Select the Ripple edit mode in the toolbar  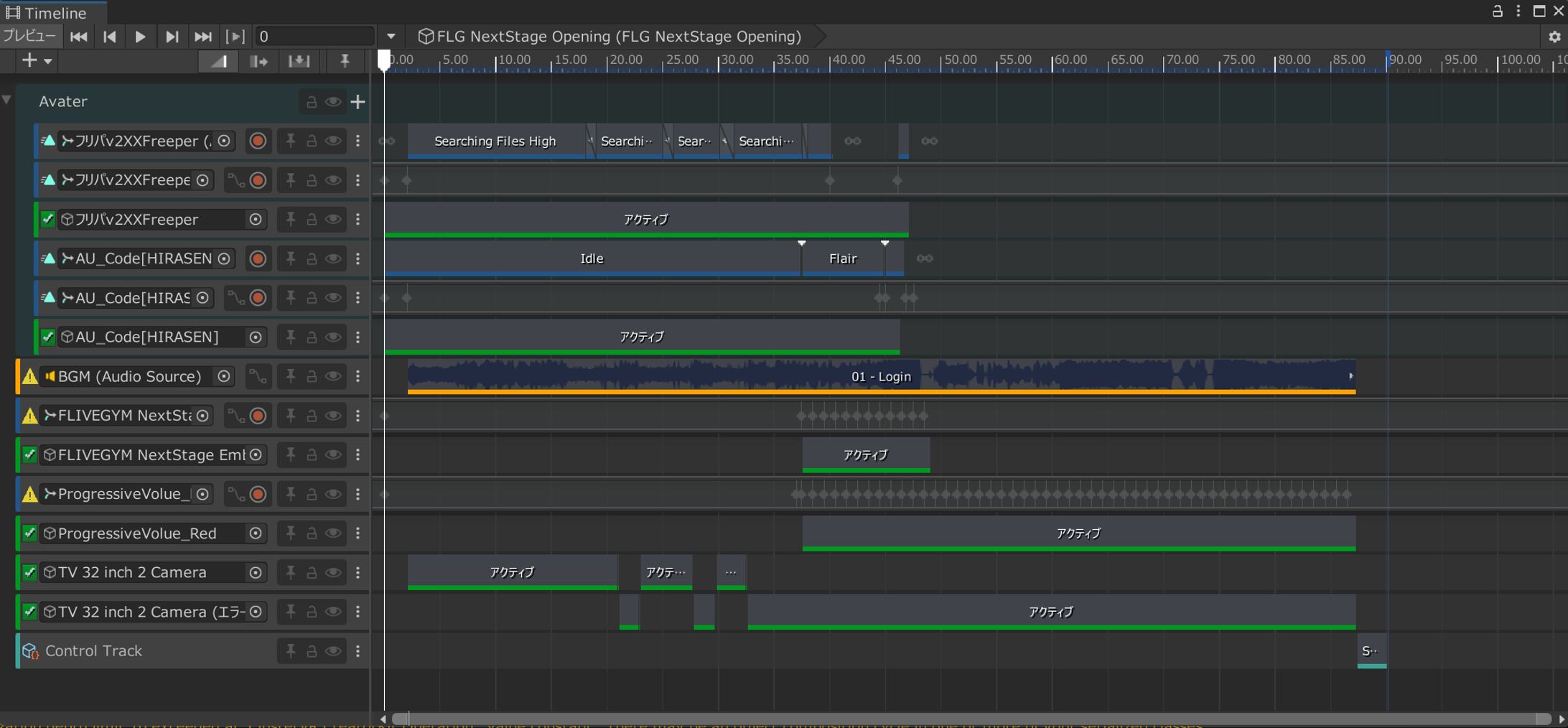coord(258,61)
